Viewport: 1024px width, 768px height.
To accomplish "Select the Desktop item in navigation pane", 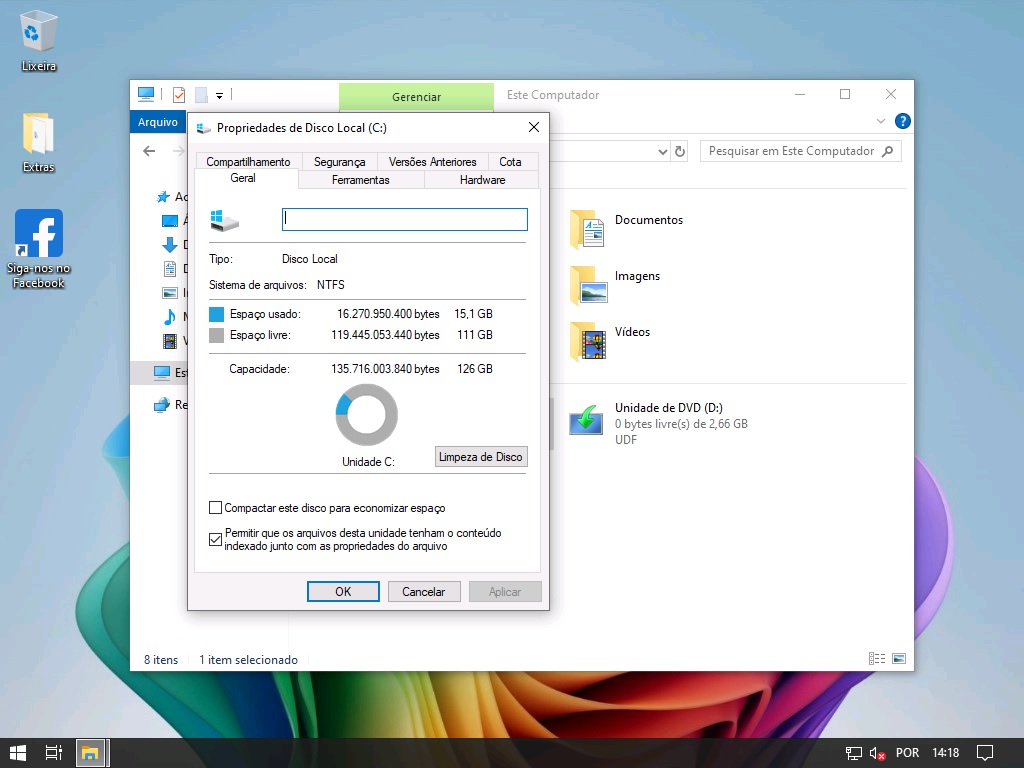I will [169, 221].
